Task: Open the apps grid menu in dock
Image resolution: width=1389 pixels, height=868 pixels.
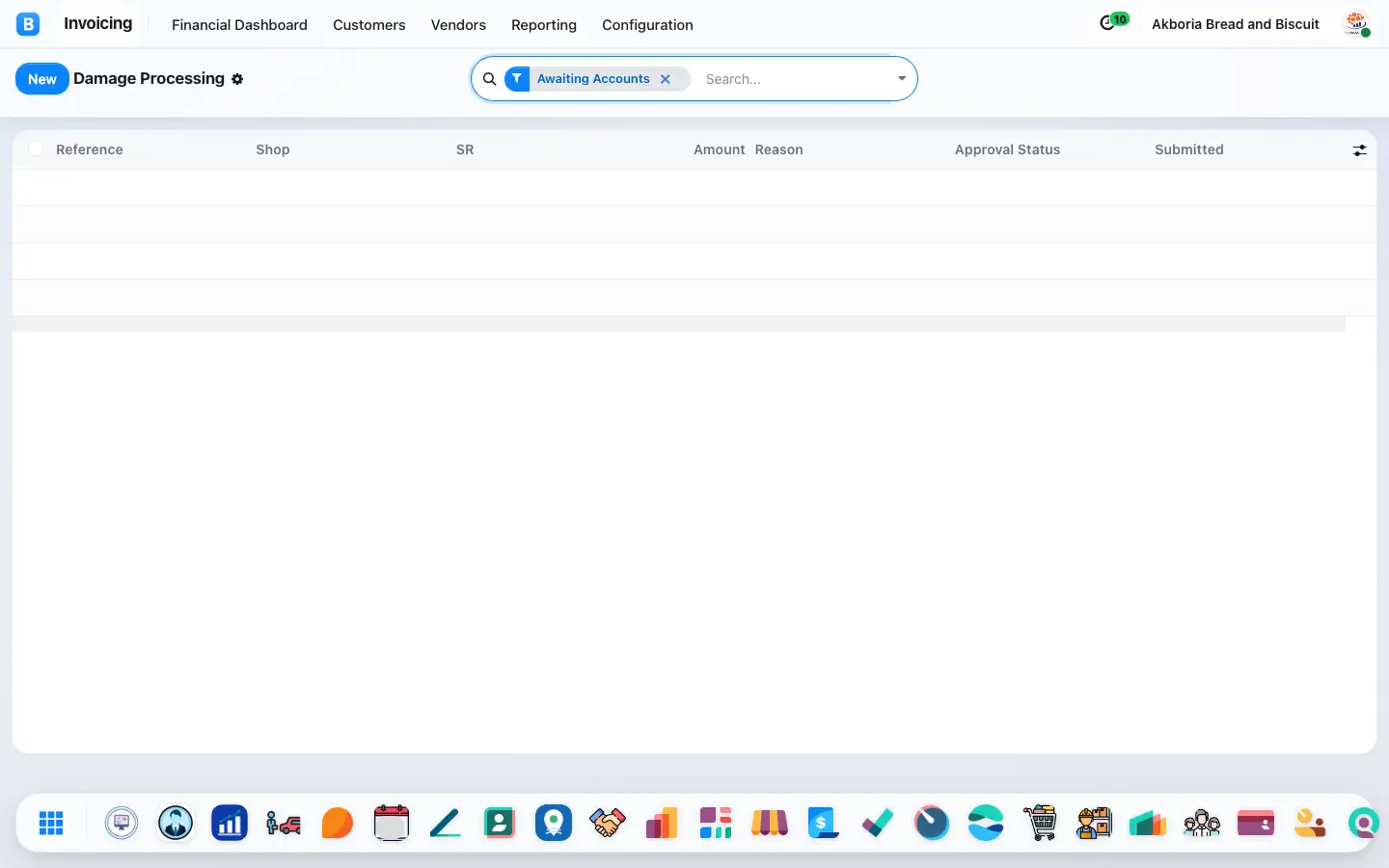Action: 51,823
